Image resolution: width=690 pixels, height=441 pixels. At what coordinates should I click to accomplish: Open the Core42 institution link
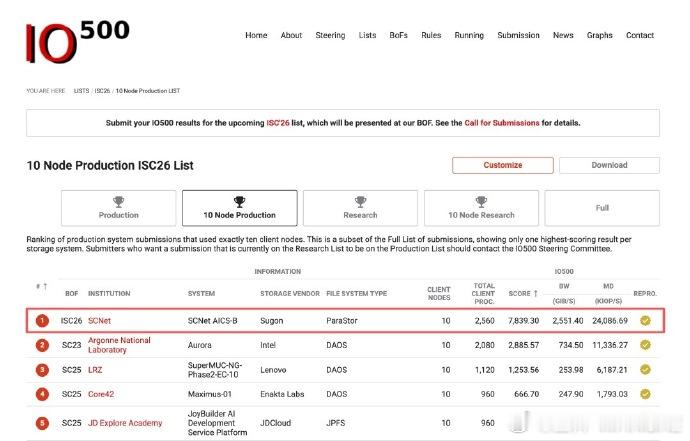(101, 394)
